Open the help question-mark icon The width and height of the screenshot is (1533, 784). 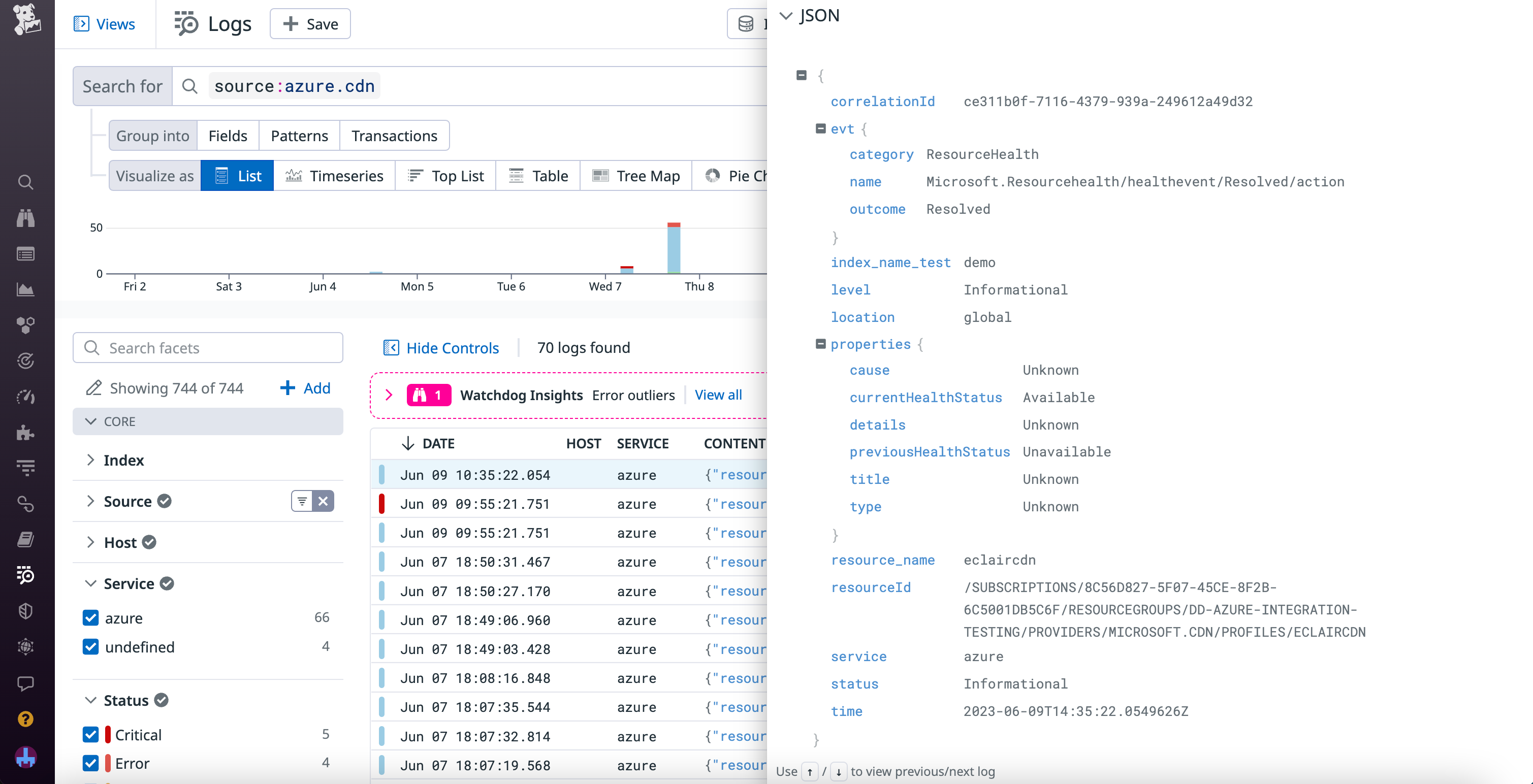coord(26,720)
